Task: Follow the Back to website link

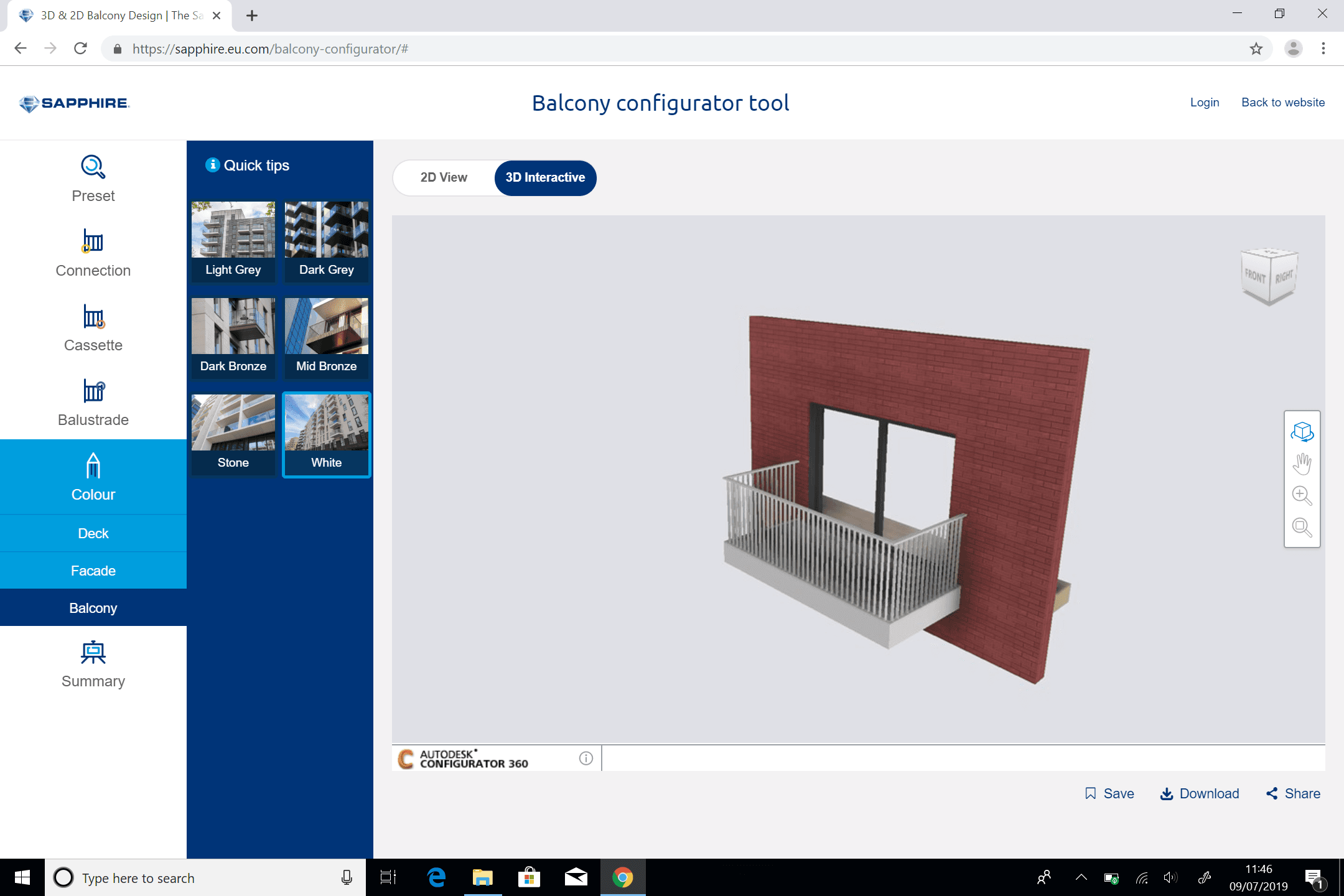Action: (x=1282, y=102)
